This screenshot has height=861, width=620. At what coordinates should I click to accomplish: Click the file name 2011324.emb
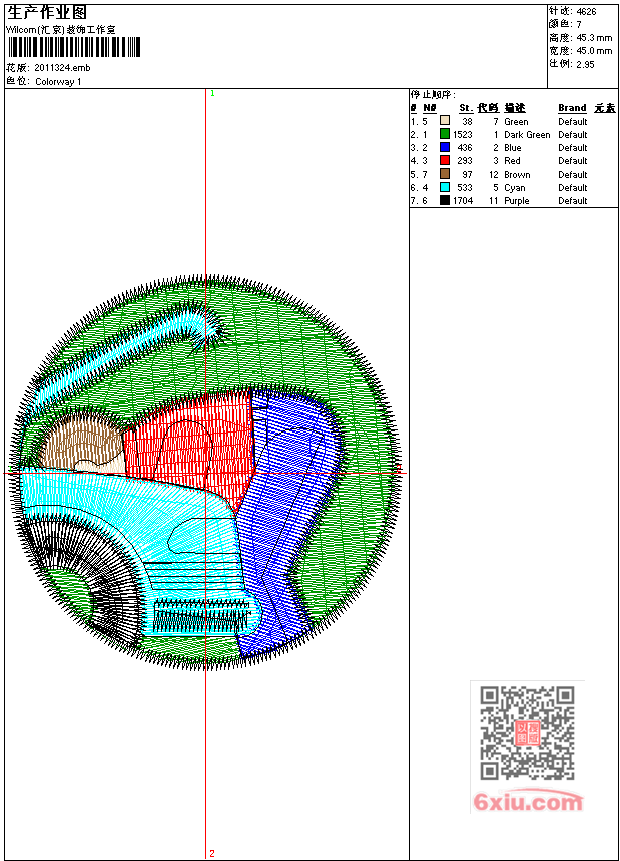pyautogui.click(x=62, y=68)
